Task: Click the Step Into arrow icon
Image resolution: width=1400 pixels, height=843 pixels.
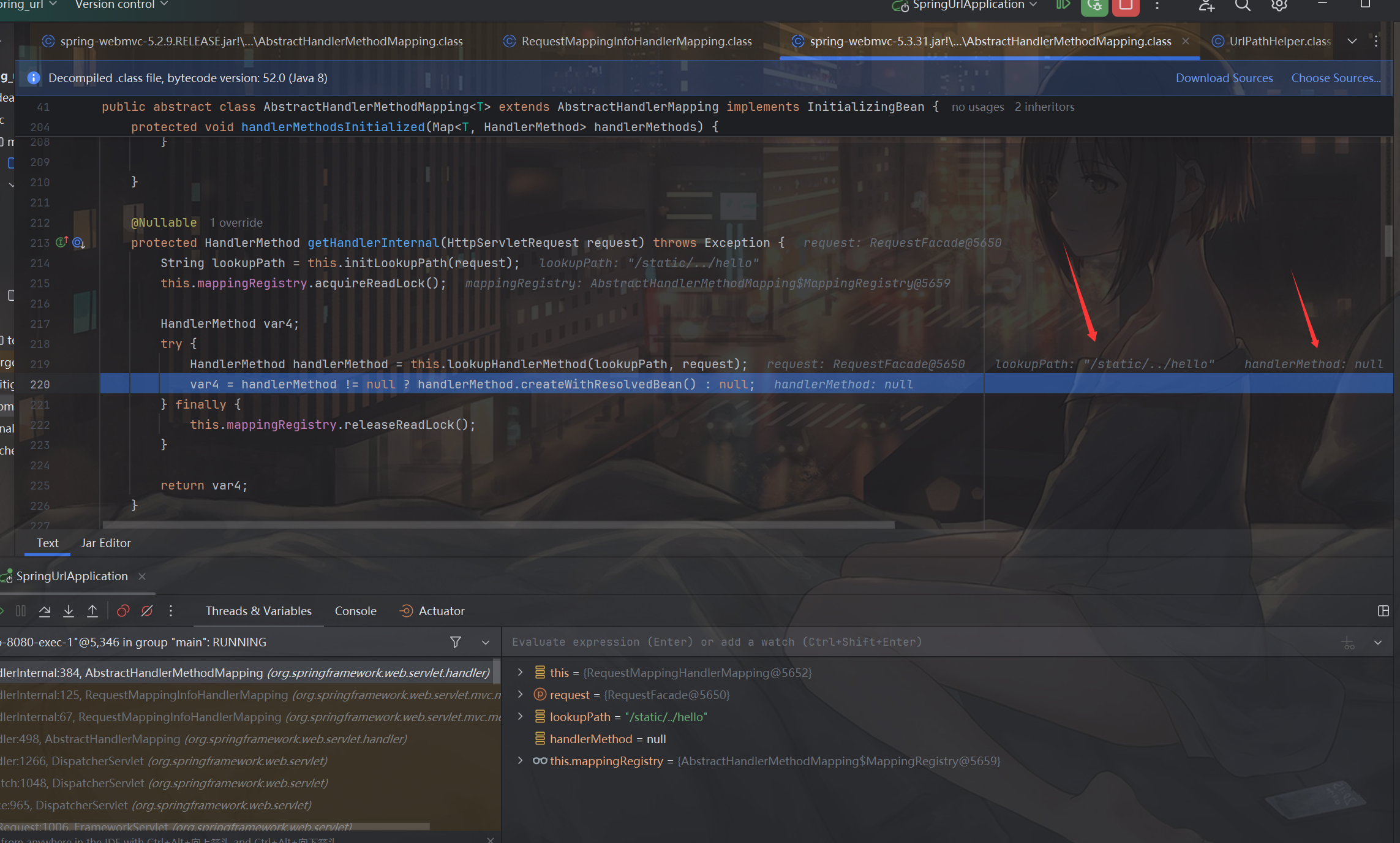Action: [69, 611]
